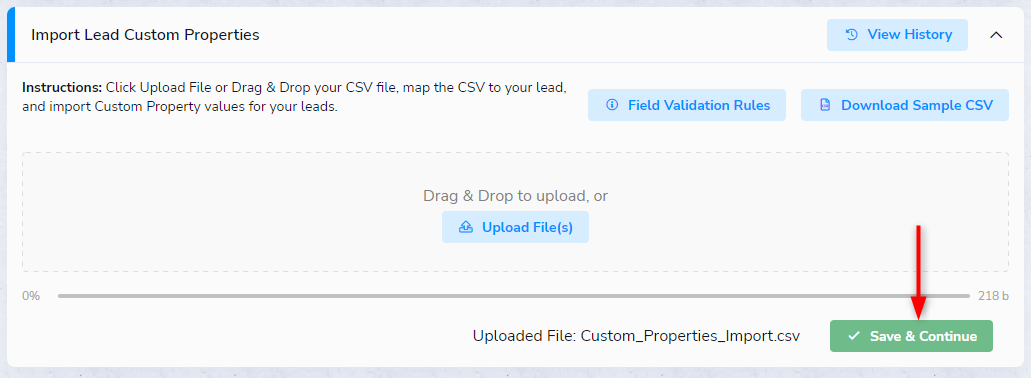
Task: Click the Upload File(s) button
Action: pos(515,227)
